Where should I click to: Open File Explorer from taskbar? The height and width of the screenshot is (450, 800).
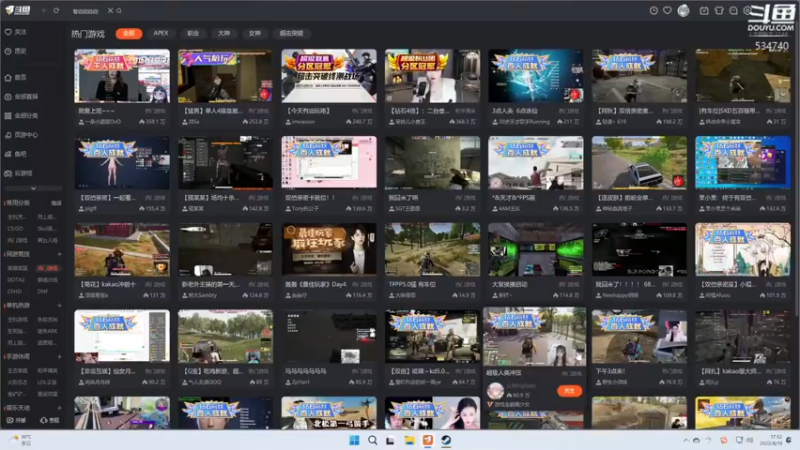409,440
